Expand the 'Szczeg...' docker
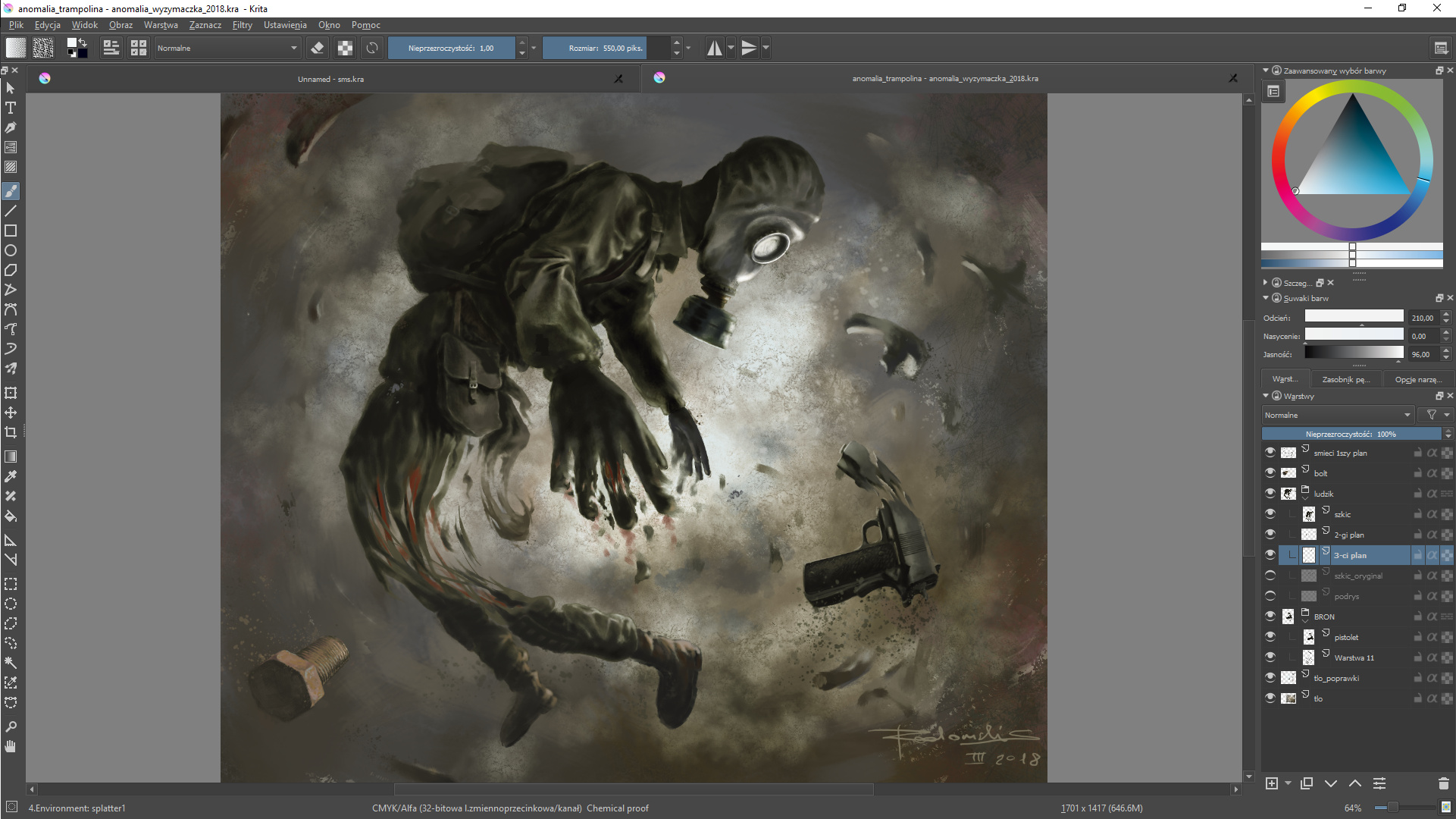 click(1266, 283)
